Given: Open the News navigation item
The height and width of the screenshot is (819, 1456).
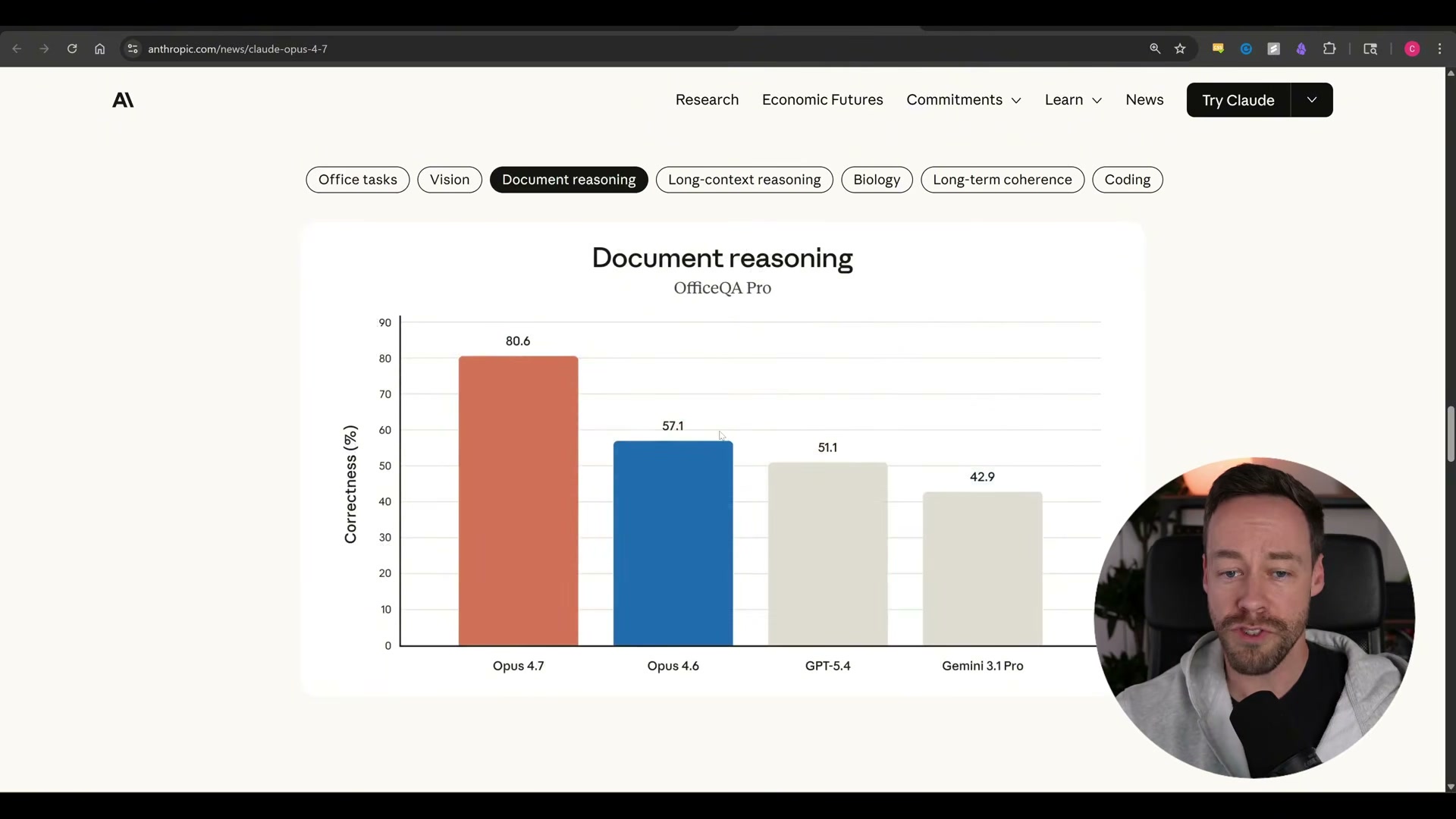Looking at the screenshot, I should (x=1144, y=99).
